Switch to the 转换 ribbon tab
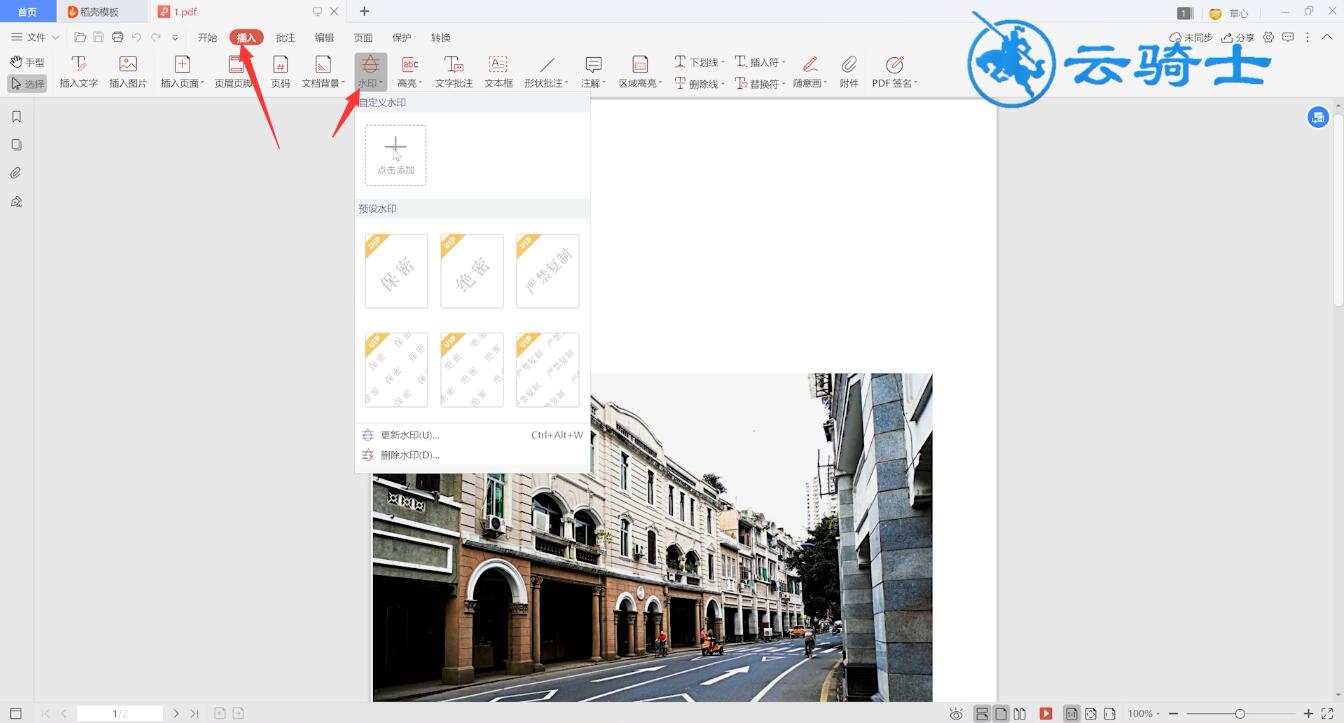 [441, 38]
